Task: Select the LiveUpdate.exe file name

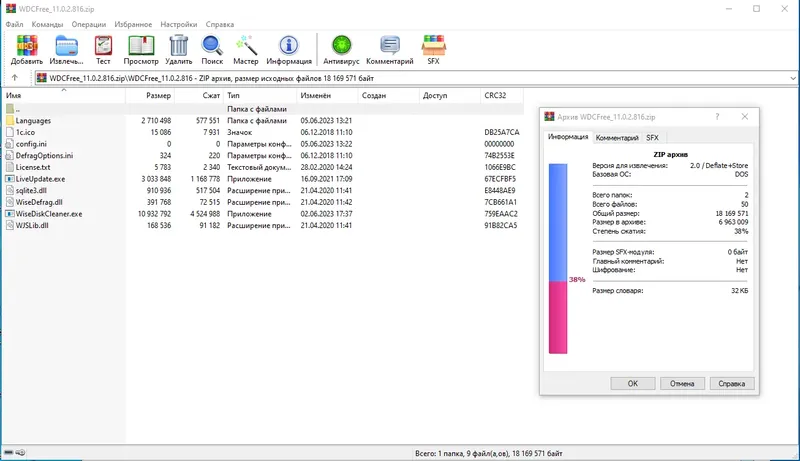Action: click(x=40, y=179)
